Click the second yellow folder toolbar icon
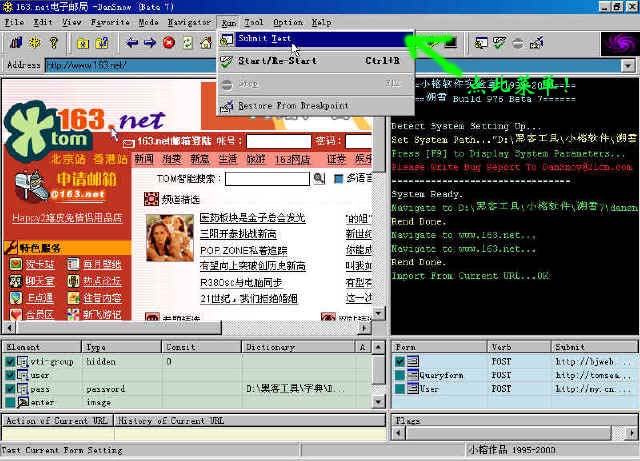This screenshot has width=640, height=461. 102,43
